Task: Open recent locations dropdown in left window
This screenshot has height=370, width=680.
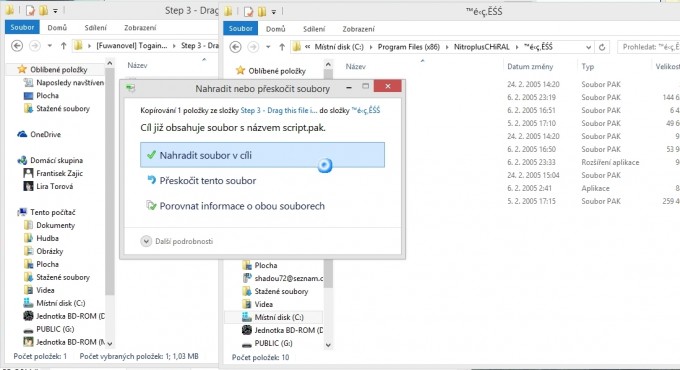Action: [49, 46]
